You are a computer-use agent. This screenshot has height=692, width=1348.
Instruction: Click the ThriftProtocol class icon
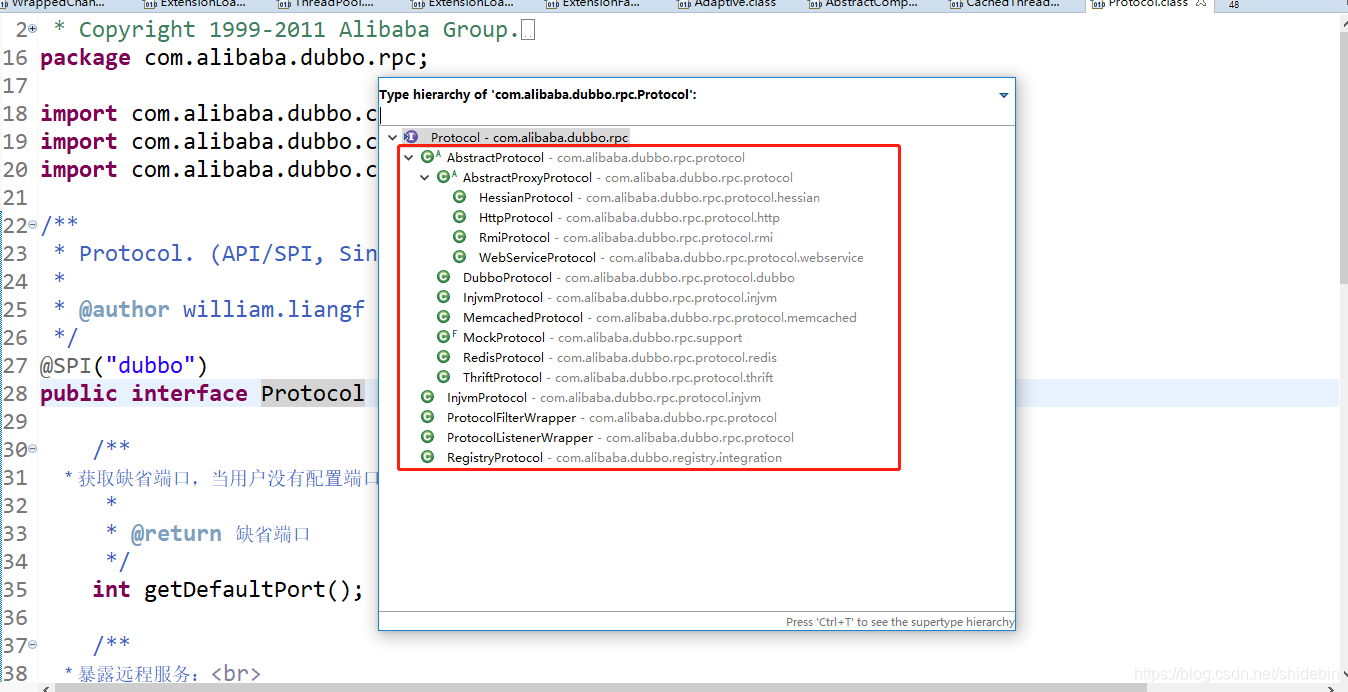point(443,377)
